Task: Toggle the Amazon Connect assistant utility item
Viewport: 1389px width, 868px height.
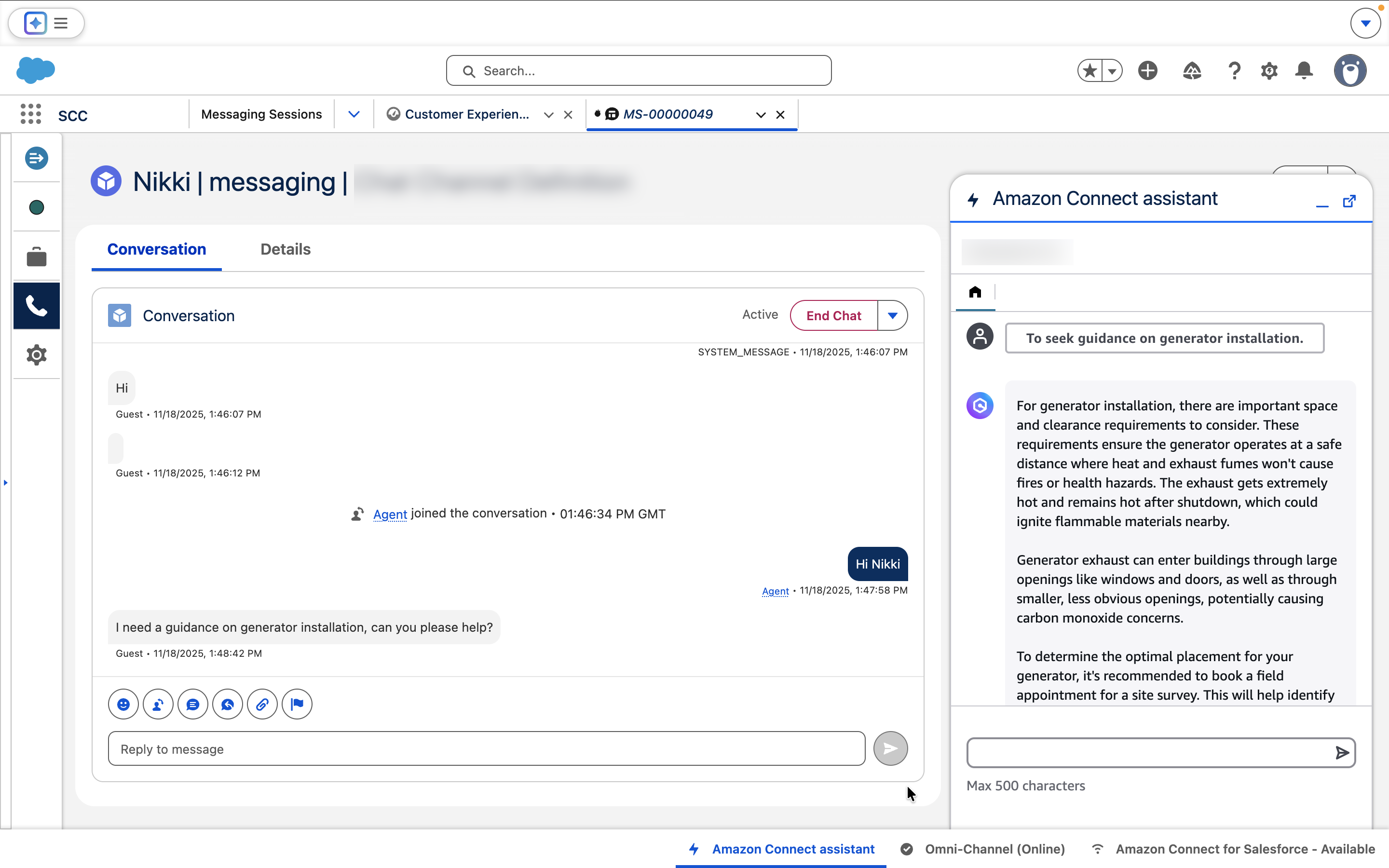Action: click(x=781, y=849)
